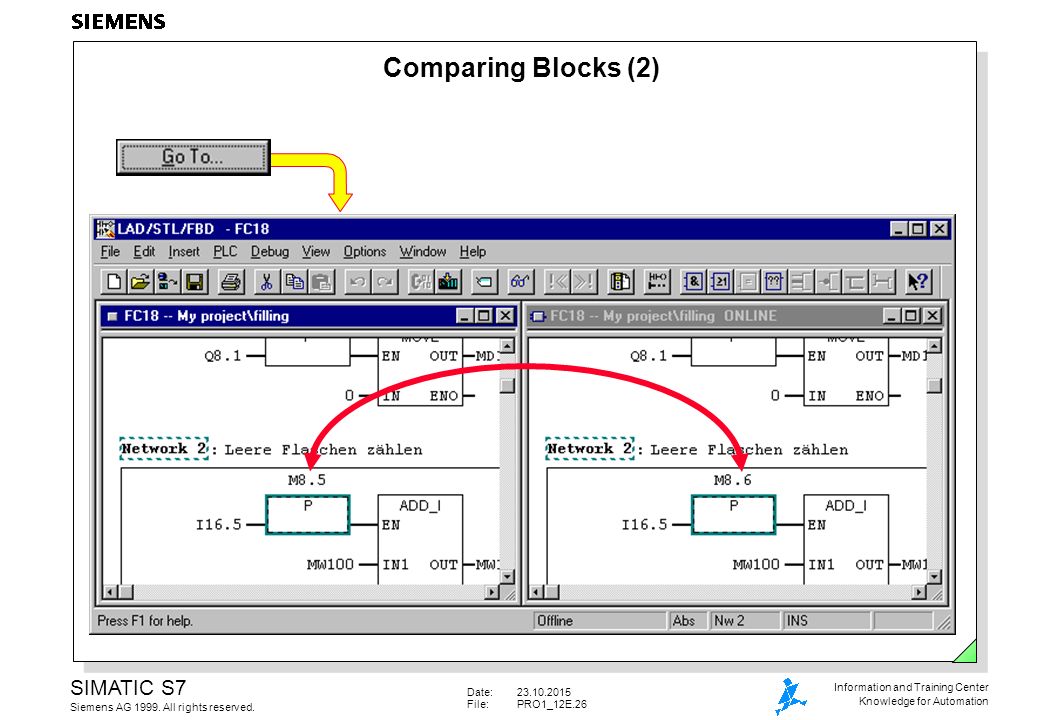1040x720 pixels.
Task: Select the P edge box in offline window
Action: [308, 514]
